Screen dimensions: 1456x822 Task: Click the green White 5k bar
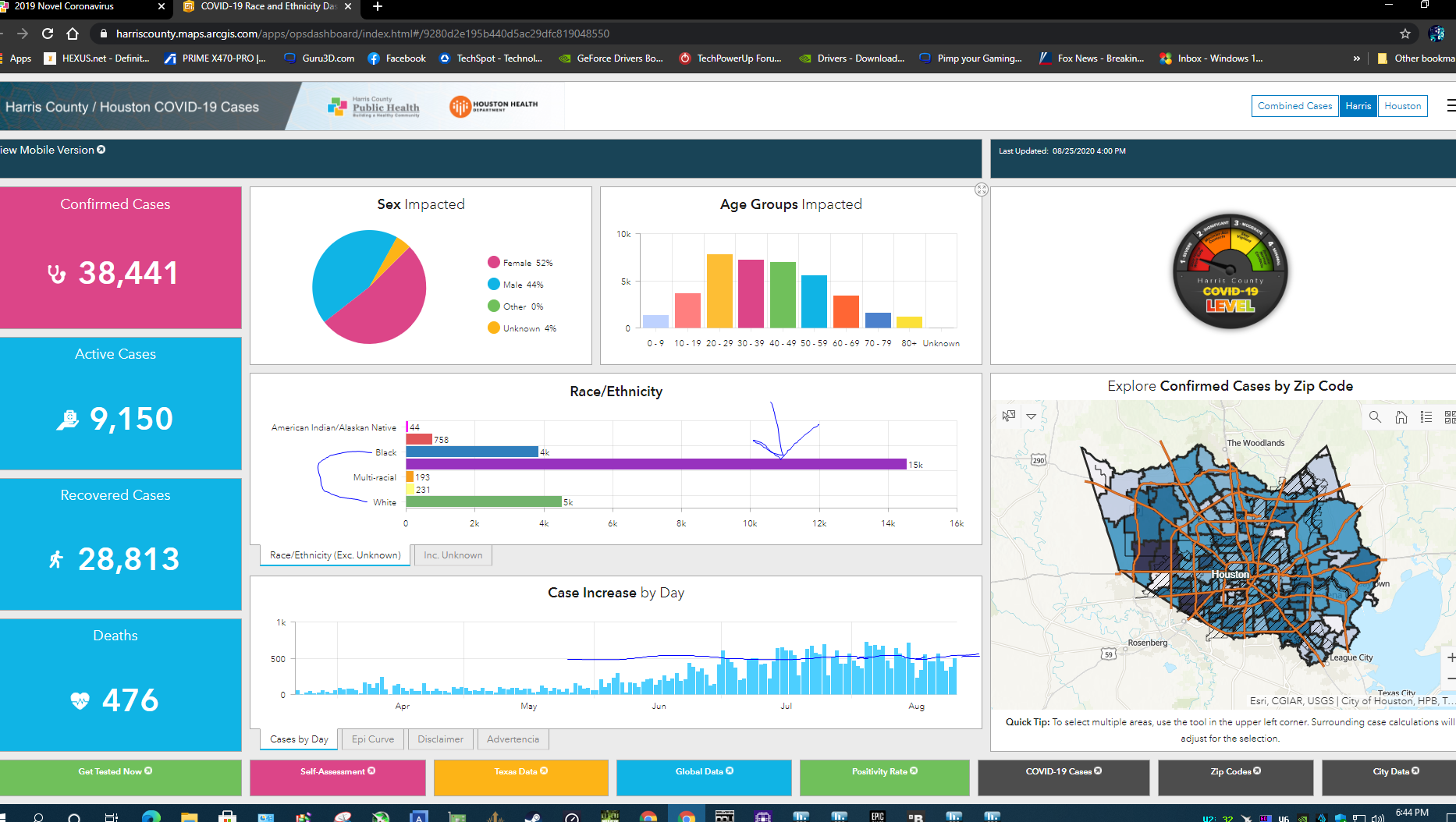pos(484,501)
